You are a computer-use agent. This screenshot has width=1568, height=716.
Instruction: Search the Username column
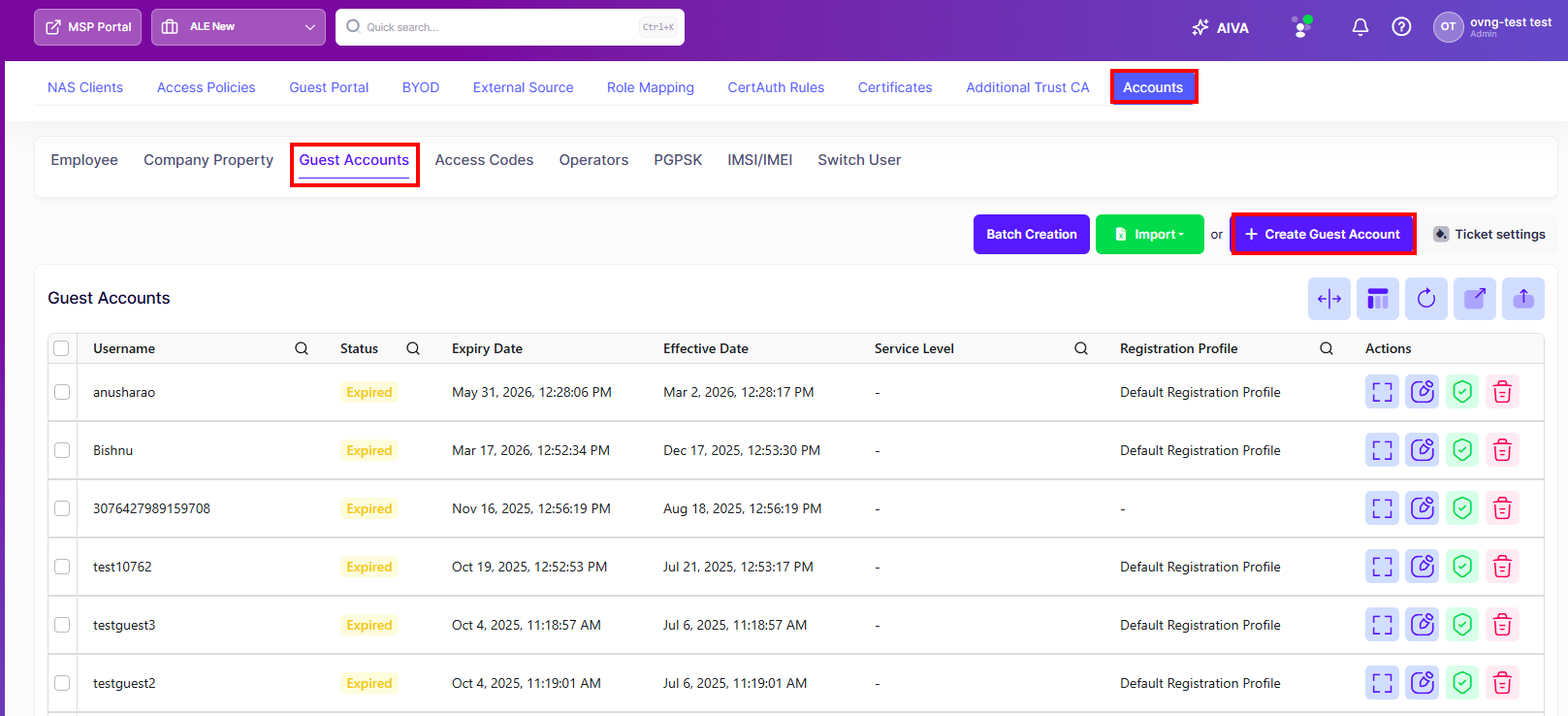(x=302, y=348)
